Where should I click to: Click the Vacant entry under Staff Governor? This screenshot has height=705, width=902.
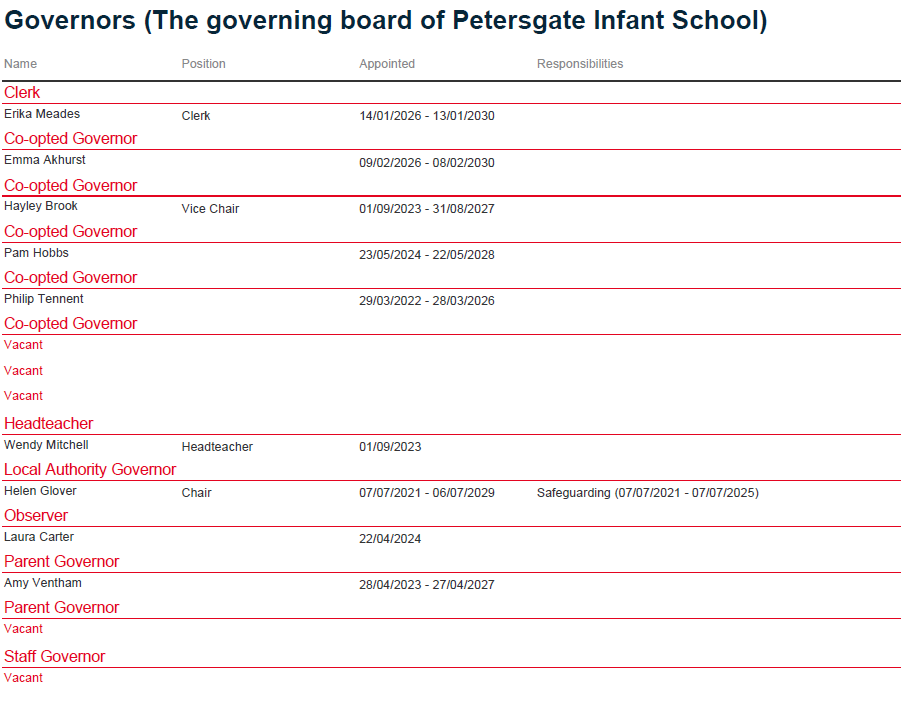pos(24,678)
